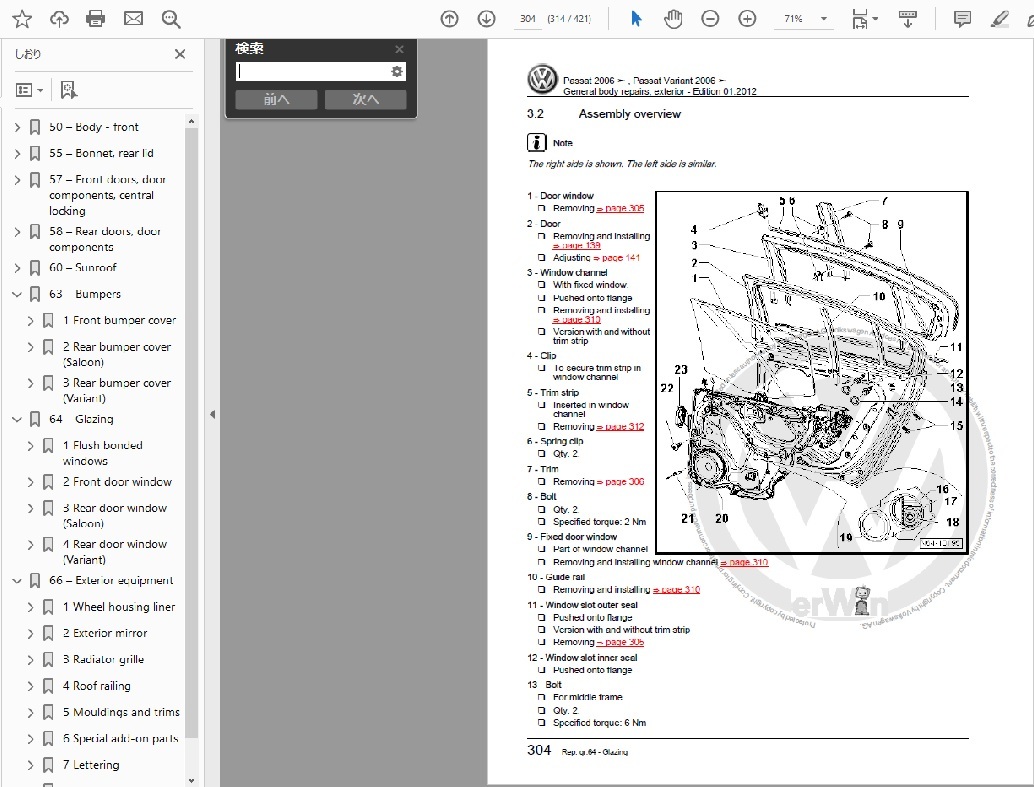The height and width of the screenshot is (787, 1034).
Task: Click the scrolling mode keyboard icon
Action: (x=907, y=19)
